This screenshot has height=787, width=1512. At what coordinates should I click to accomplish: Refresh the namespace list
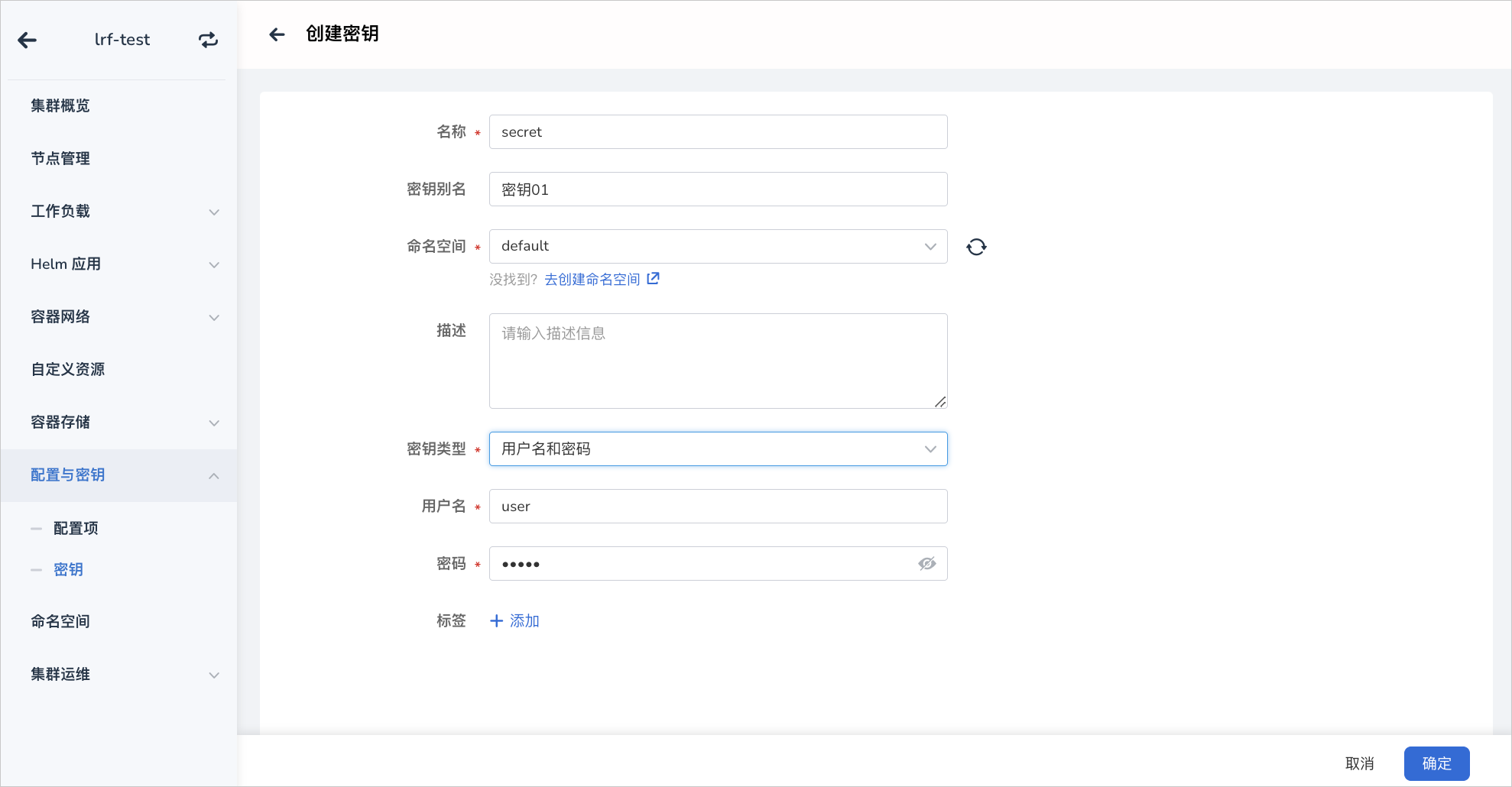pyautogui.click(x=976, y=247)
